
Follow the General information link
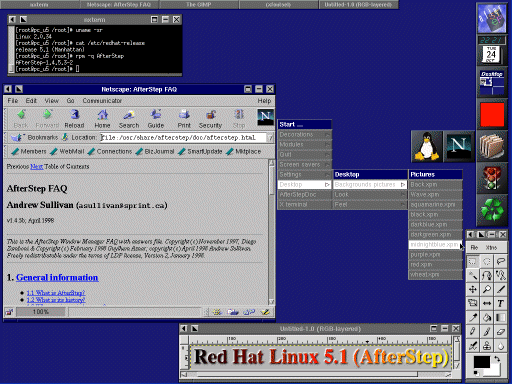click(x=57, y=278)
